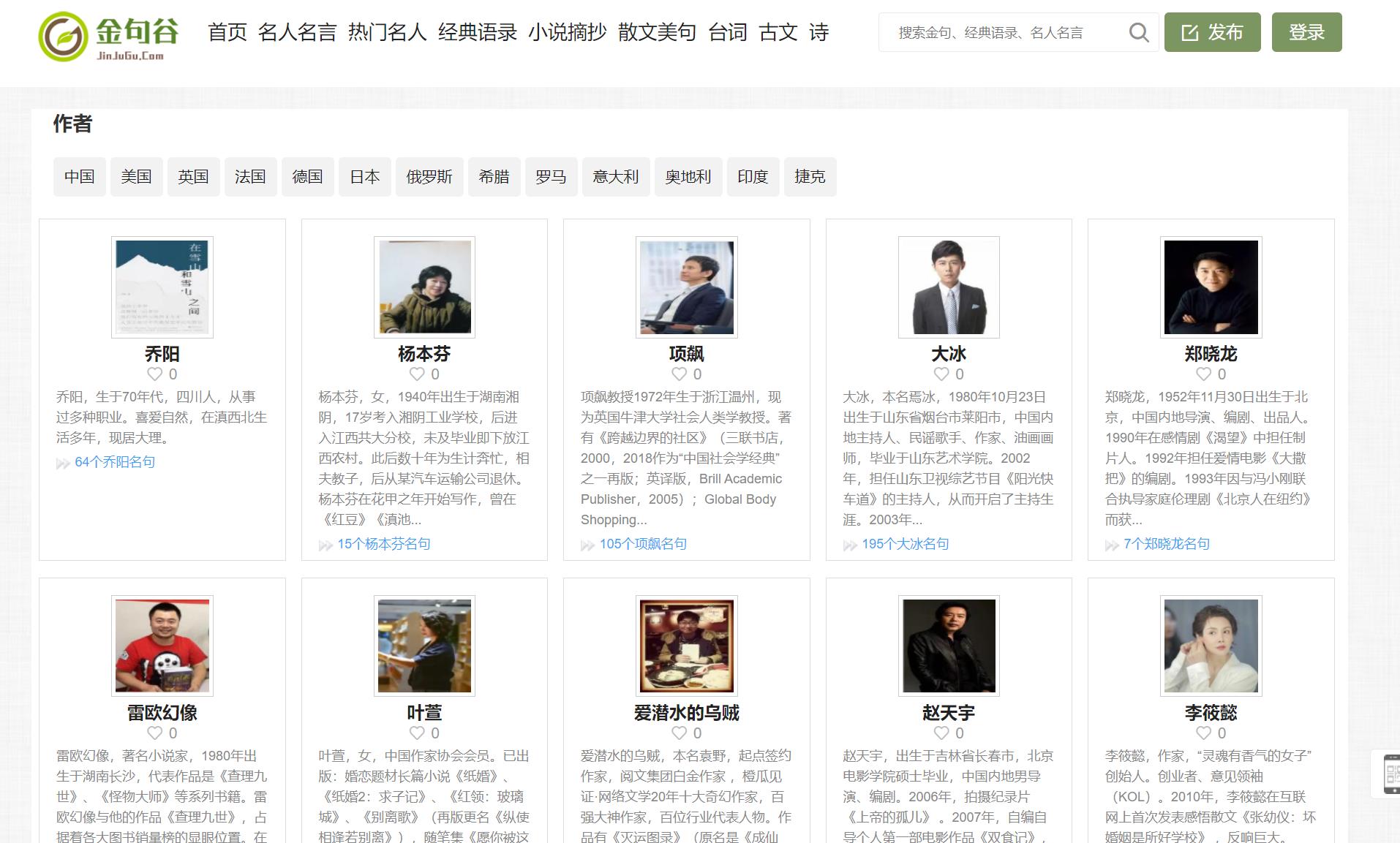Open 诗 navigation item
This screenshot has height=843, width=1400.
(x=819, y=32)
